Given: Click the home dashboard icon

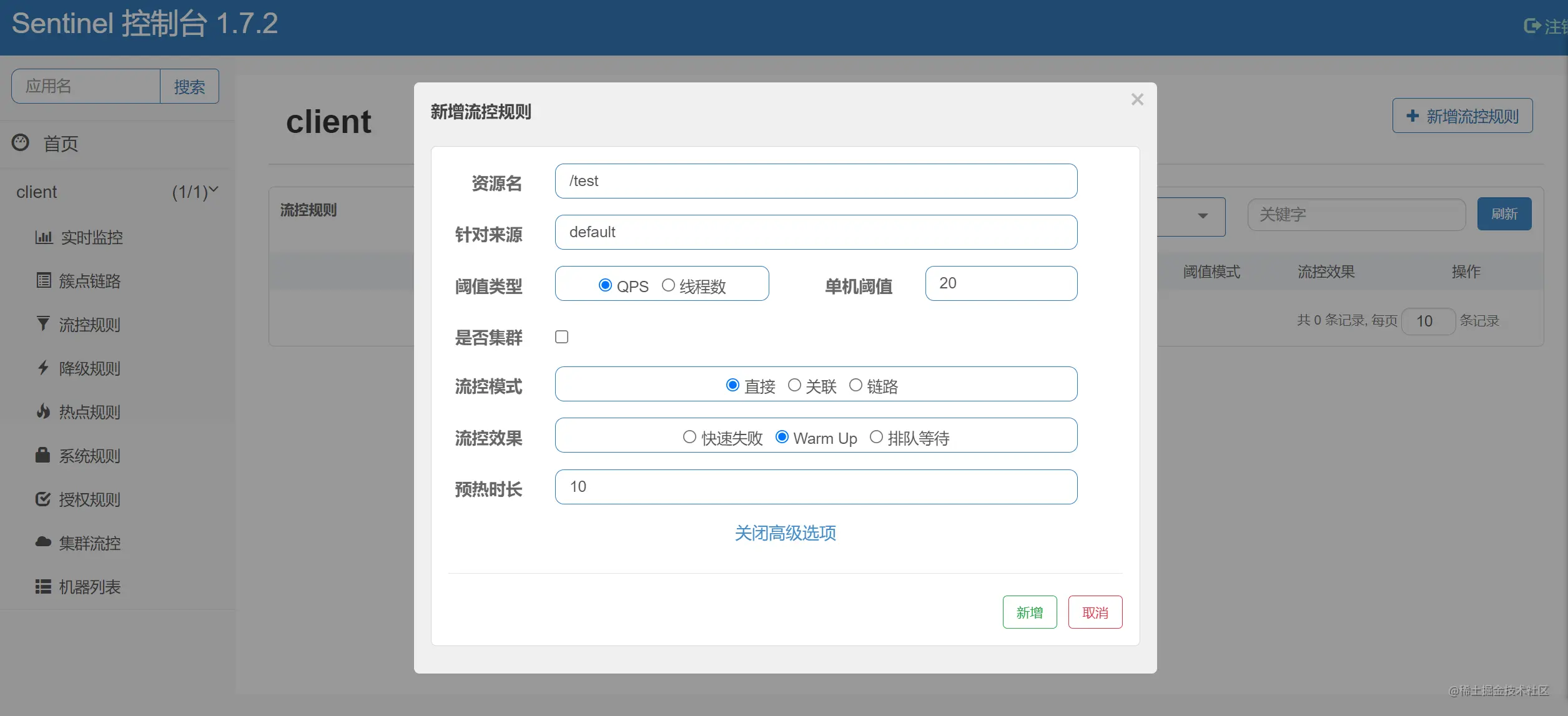Looking at the screenshot, I should point(21,143).
